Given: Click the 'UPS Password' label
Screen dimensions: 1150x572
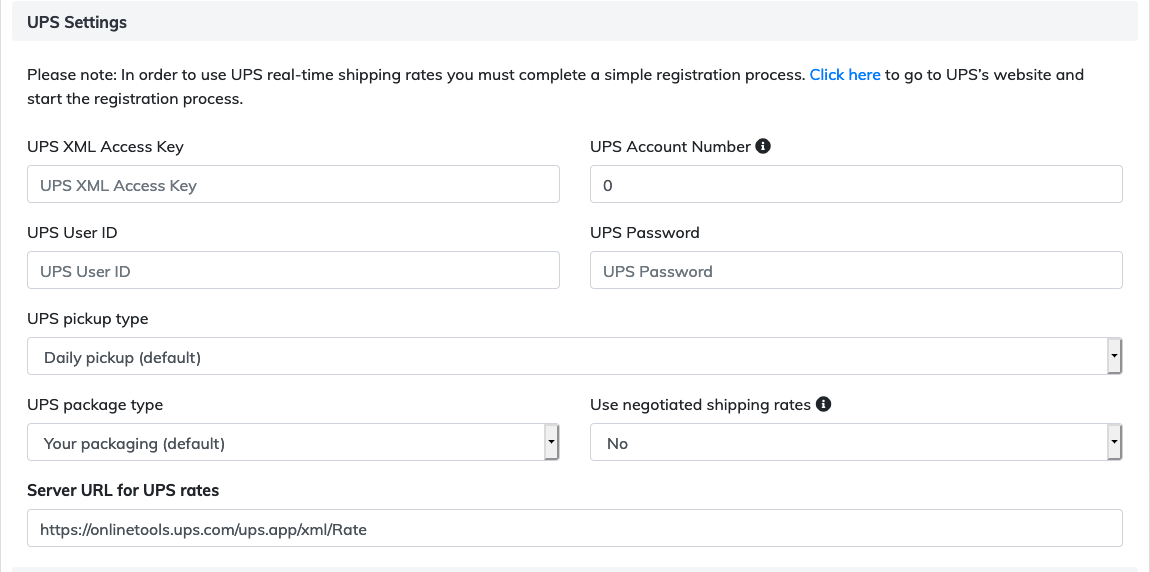Looking at the screenshot, I should coord(644,232).
